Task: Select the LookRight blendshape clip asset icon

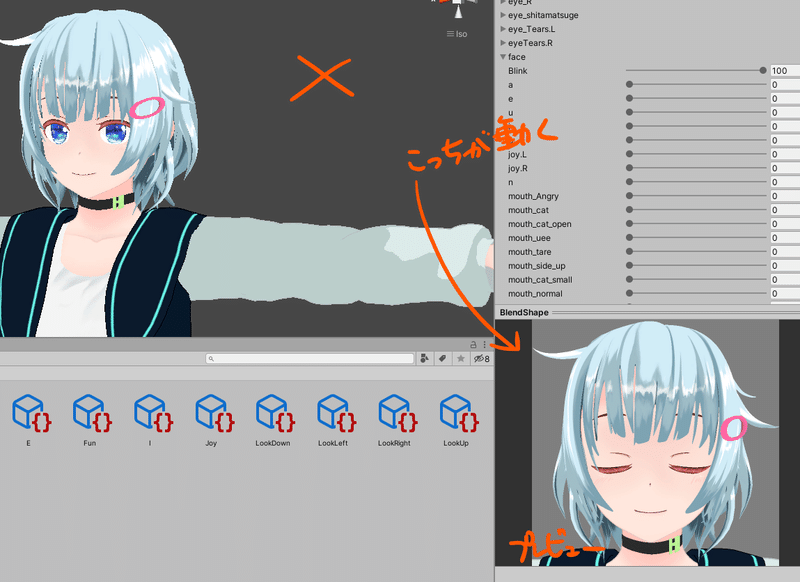Action: [x=398, y=413]
